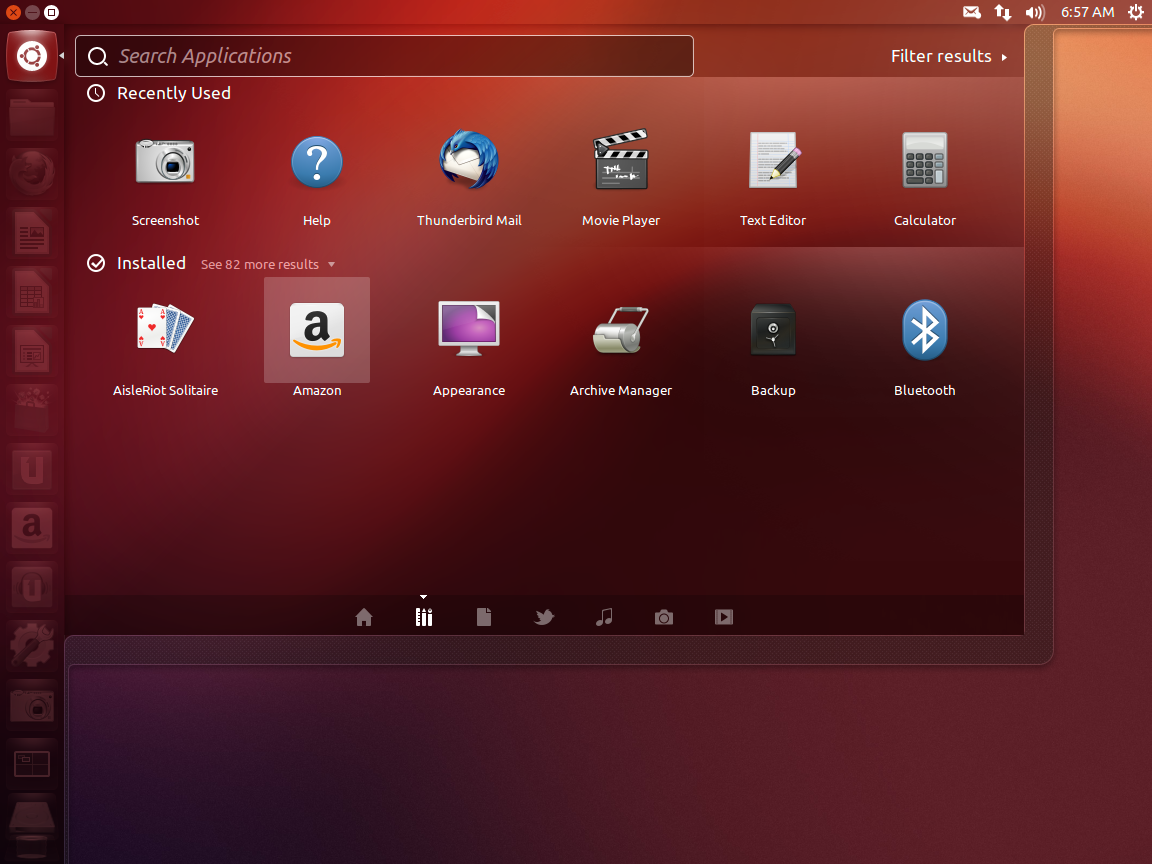Open LibreOffice Impress in launcher
This screenshot has width=1152, height=864.
(32, 351)
